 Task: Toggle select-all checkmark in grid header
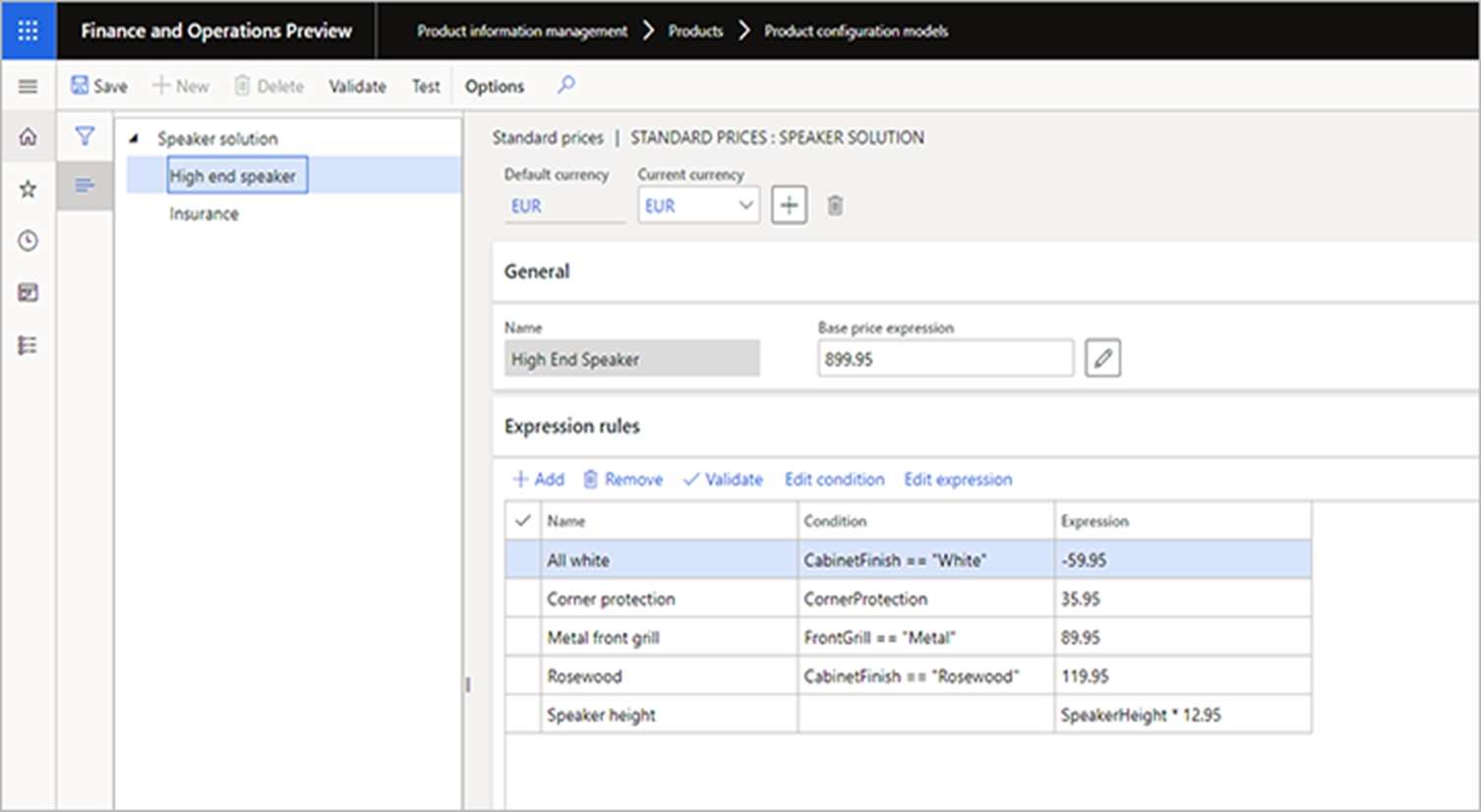(523, 521)
